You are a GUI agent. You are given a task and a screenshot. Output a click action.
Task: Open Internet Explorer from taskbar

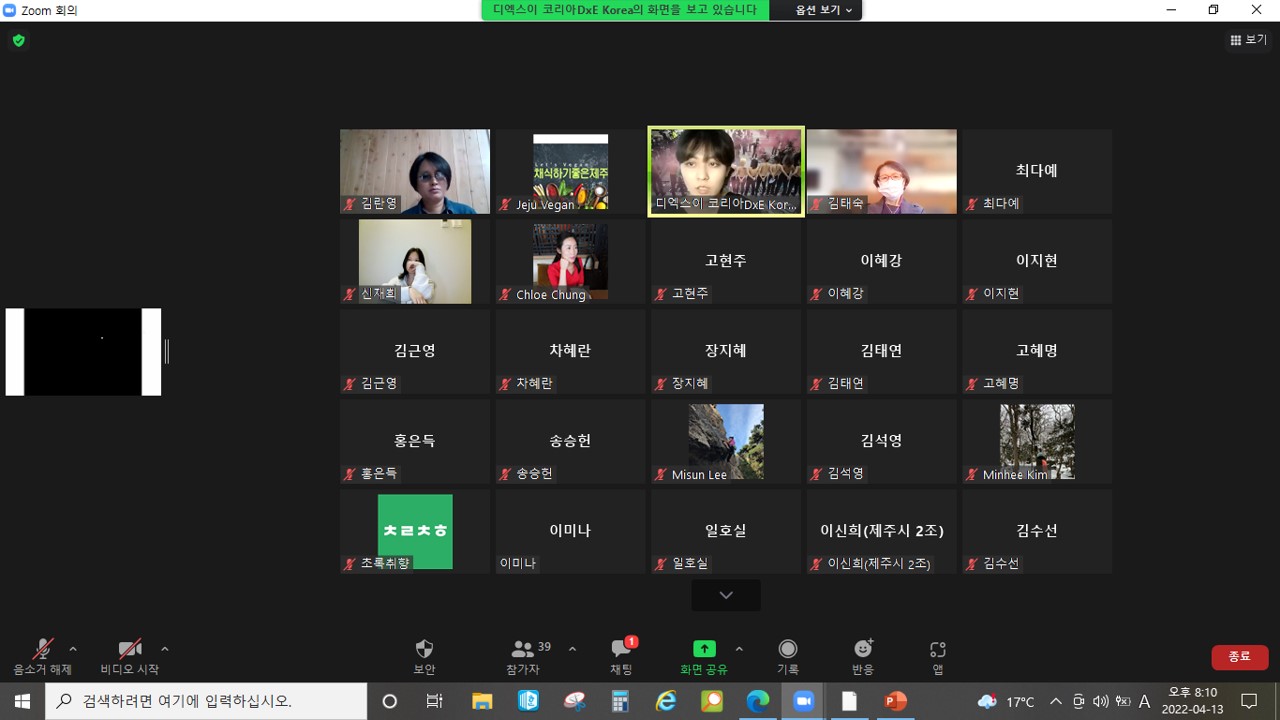click(666, 701)
